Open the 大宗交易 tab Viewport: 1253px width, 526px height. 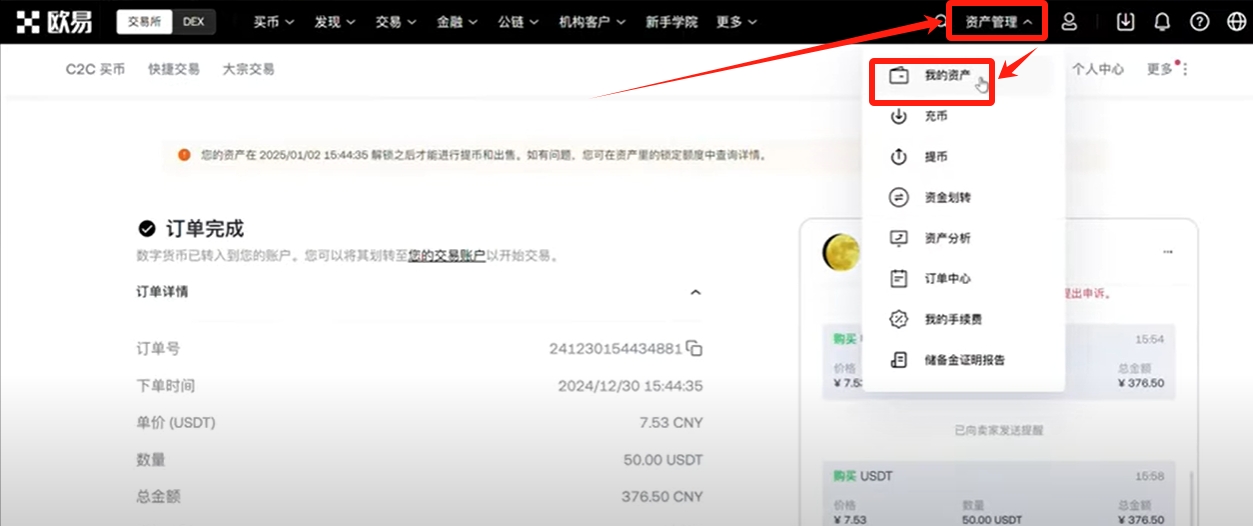[x=248, y=70]
